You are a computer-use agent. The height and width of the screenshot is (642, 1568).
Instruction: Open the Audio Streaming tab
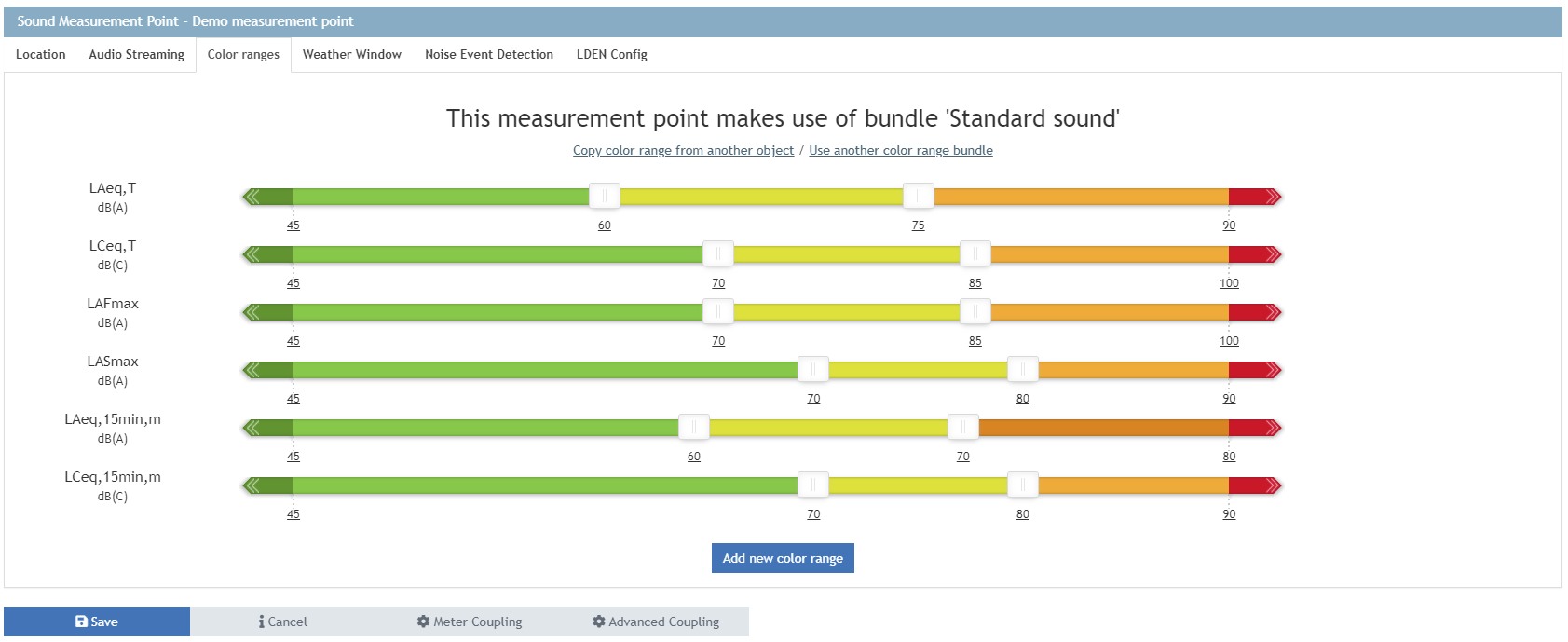[x=136, y=55]
